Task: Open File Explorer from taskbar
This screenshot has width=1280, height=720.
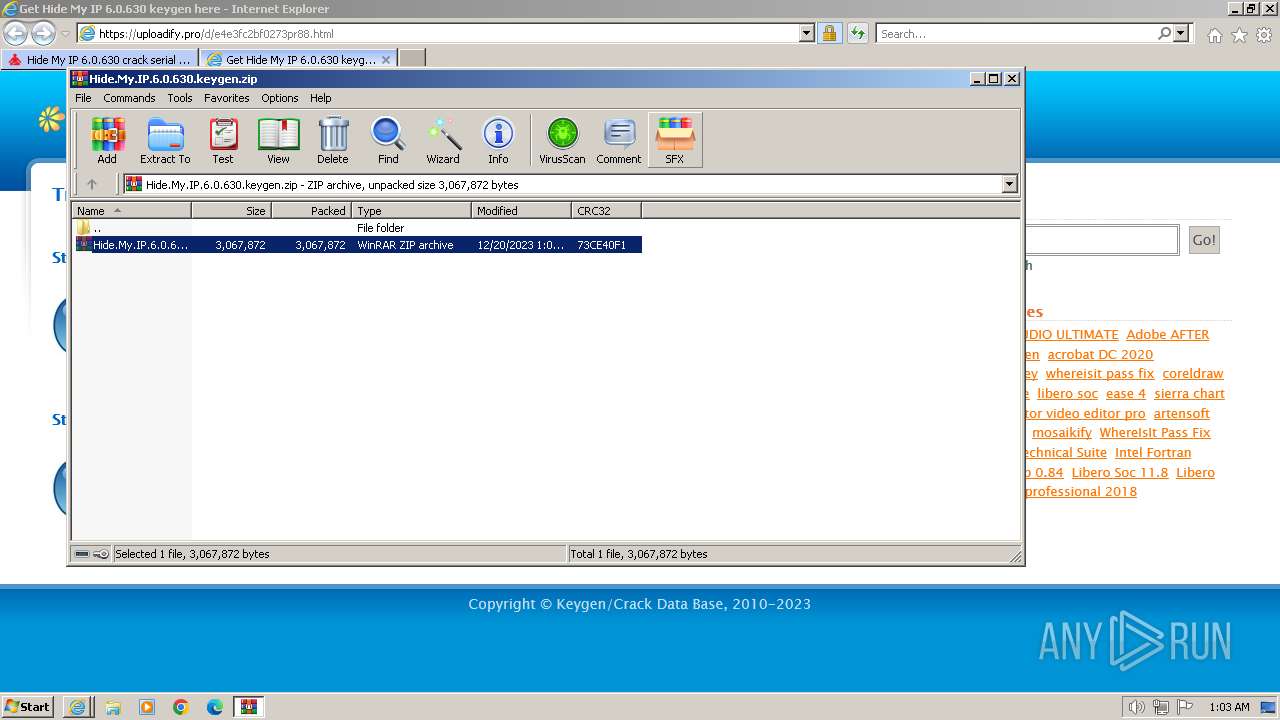Action: tap(113, 707)
